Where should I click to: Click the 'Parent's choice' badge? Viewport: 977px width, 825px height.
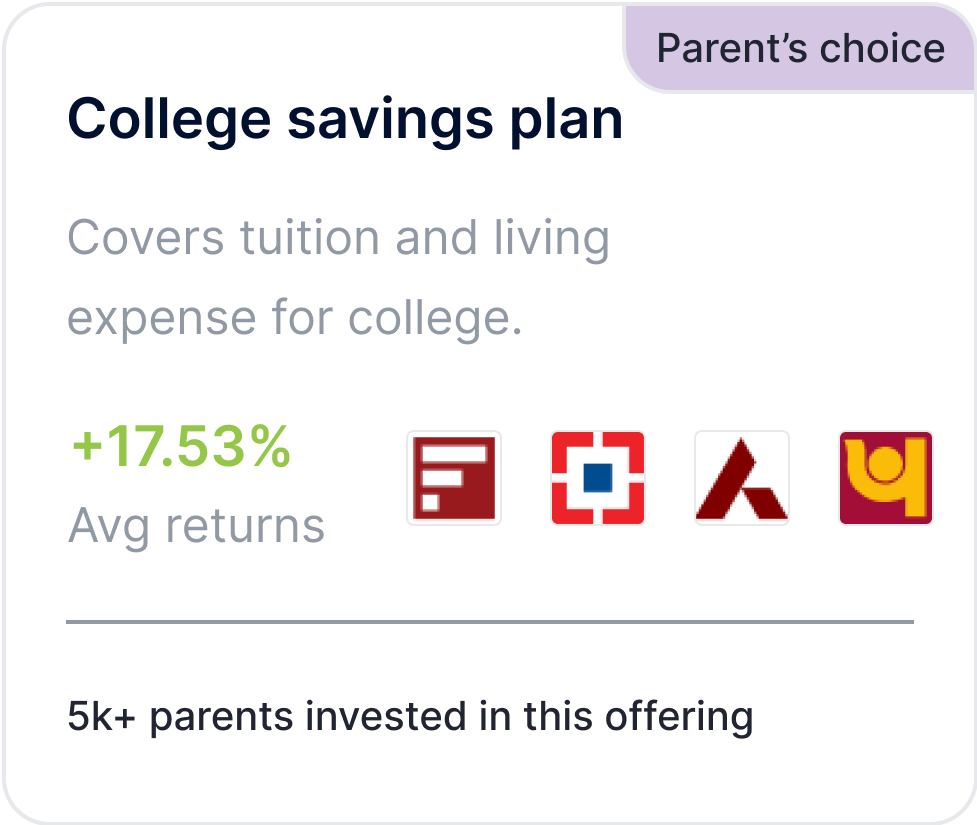[x=800, y=47]
